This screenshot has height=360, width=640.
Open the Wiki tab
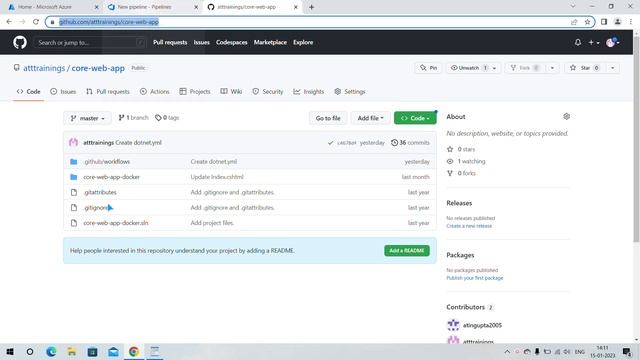(231, 91)
